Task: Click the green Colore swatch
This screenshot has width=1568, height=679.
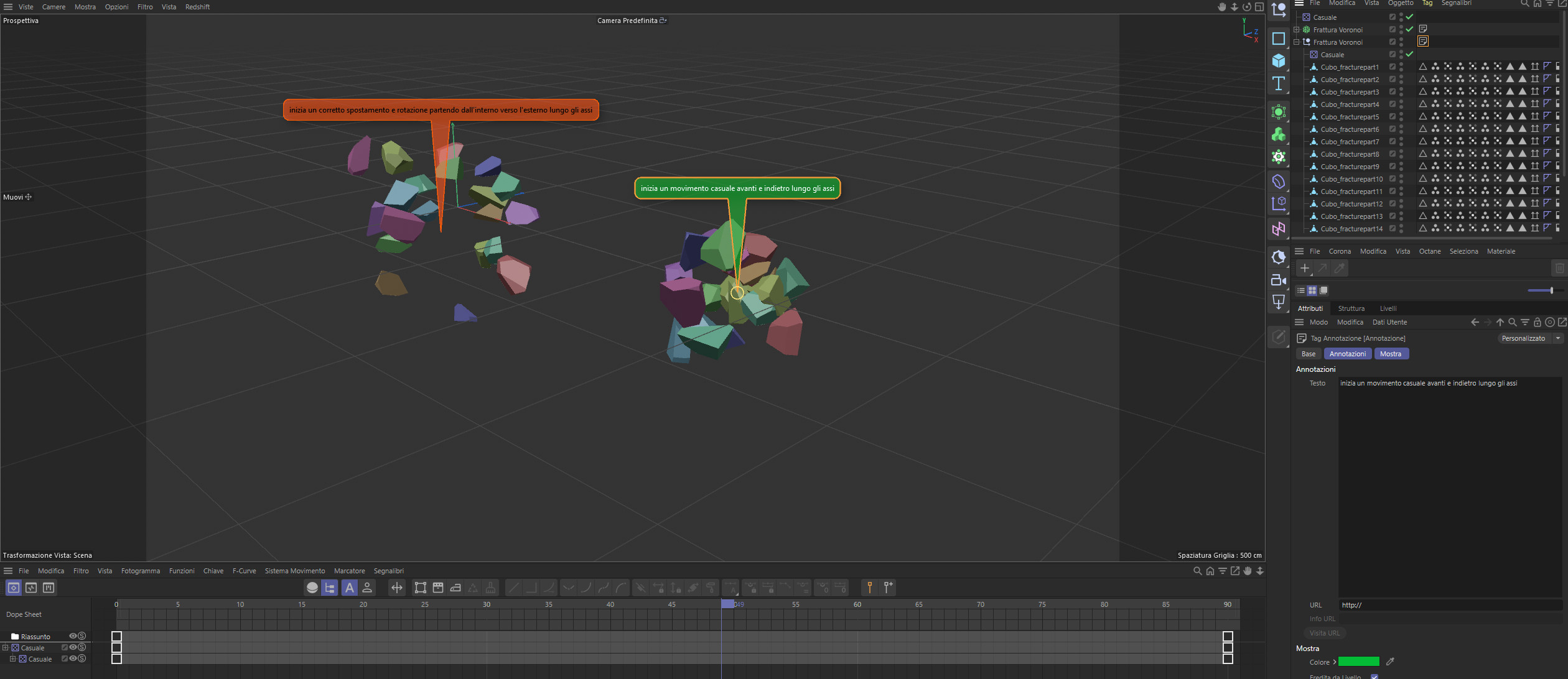Action: click(1358, 662)
